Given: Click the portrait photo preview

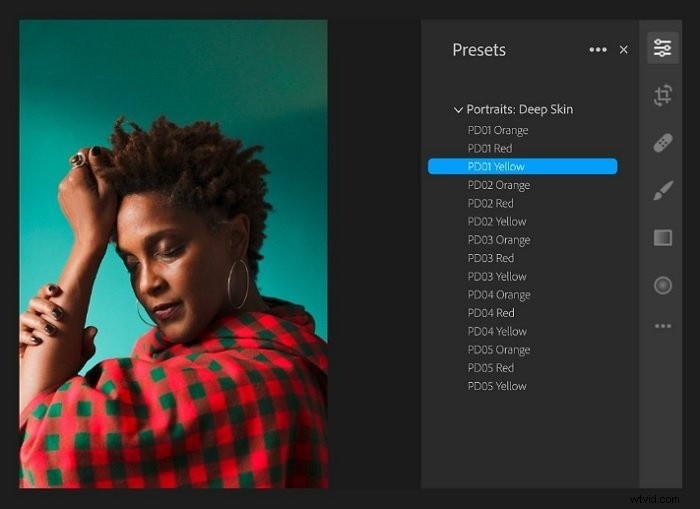Looking at the screenshot, I should [x=173, y=254].
